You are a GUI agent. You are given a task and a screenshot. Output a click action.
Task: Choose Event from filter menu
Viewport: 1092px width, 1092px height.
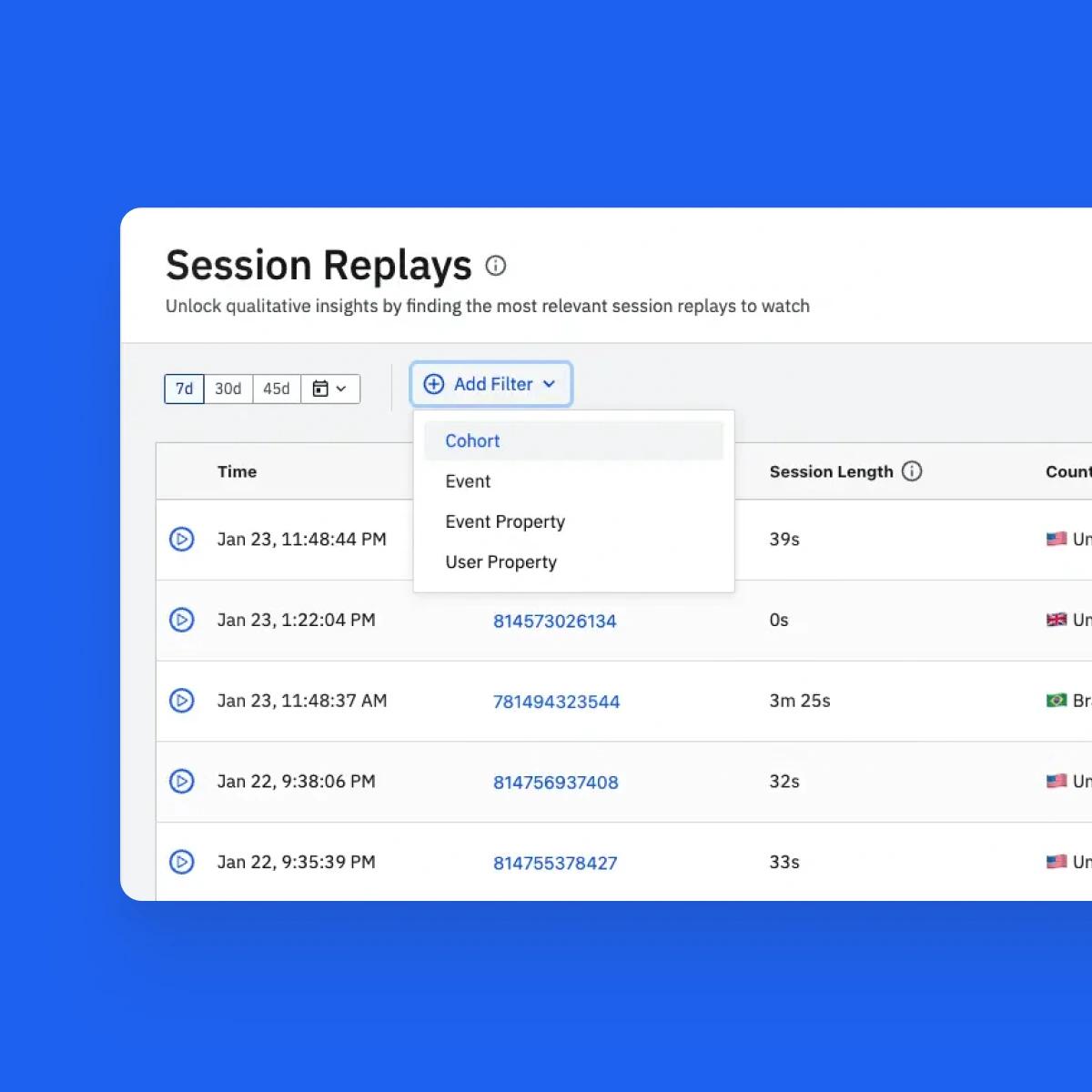click(468, 481)
